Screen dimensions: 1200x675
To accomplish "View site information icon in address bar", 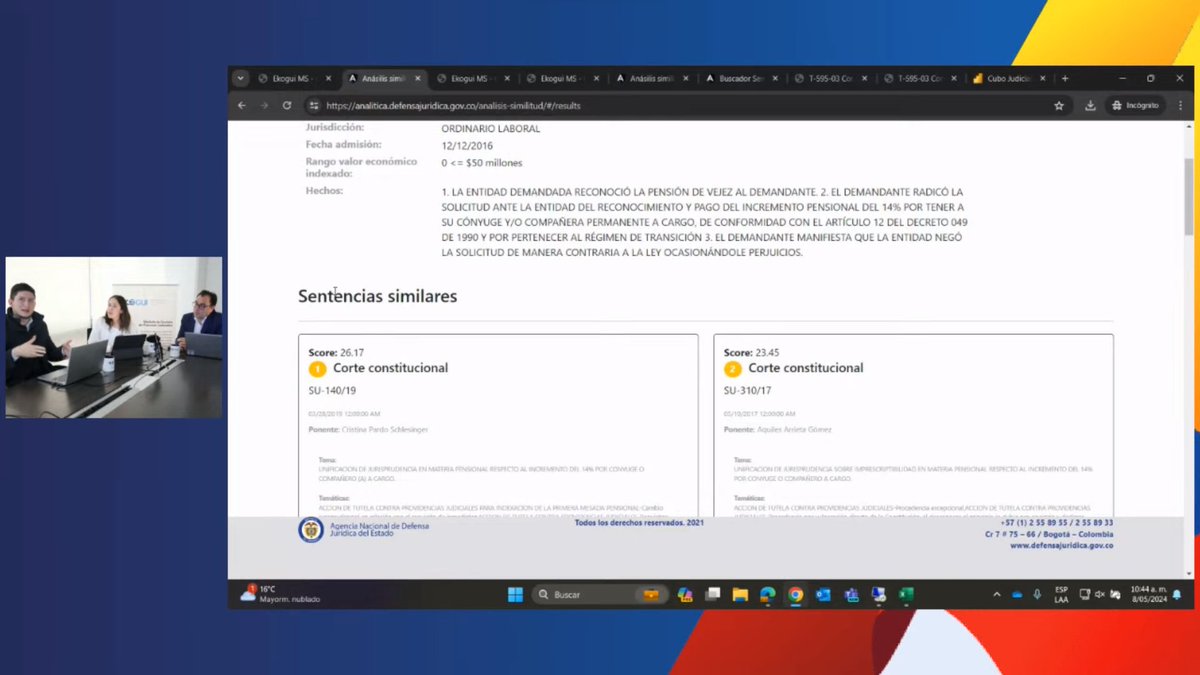I will click(313, 105).
